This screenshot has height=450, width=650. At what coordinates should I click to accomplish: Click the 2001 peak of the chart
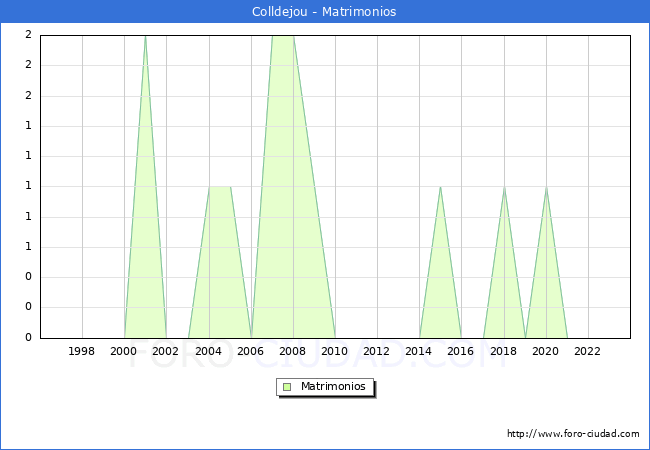tap(145, 37)
